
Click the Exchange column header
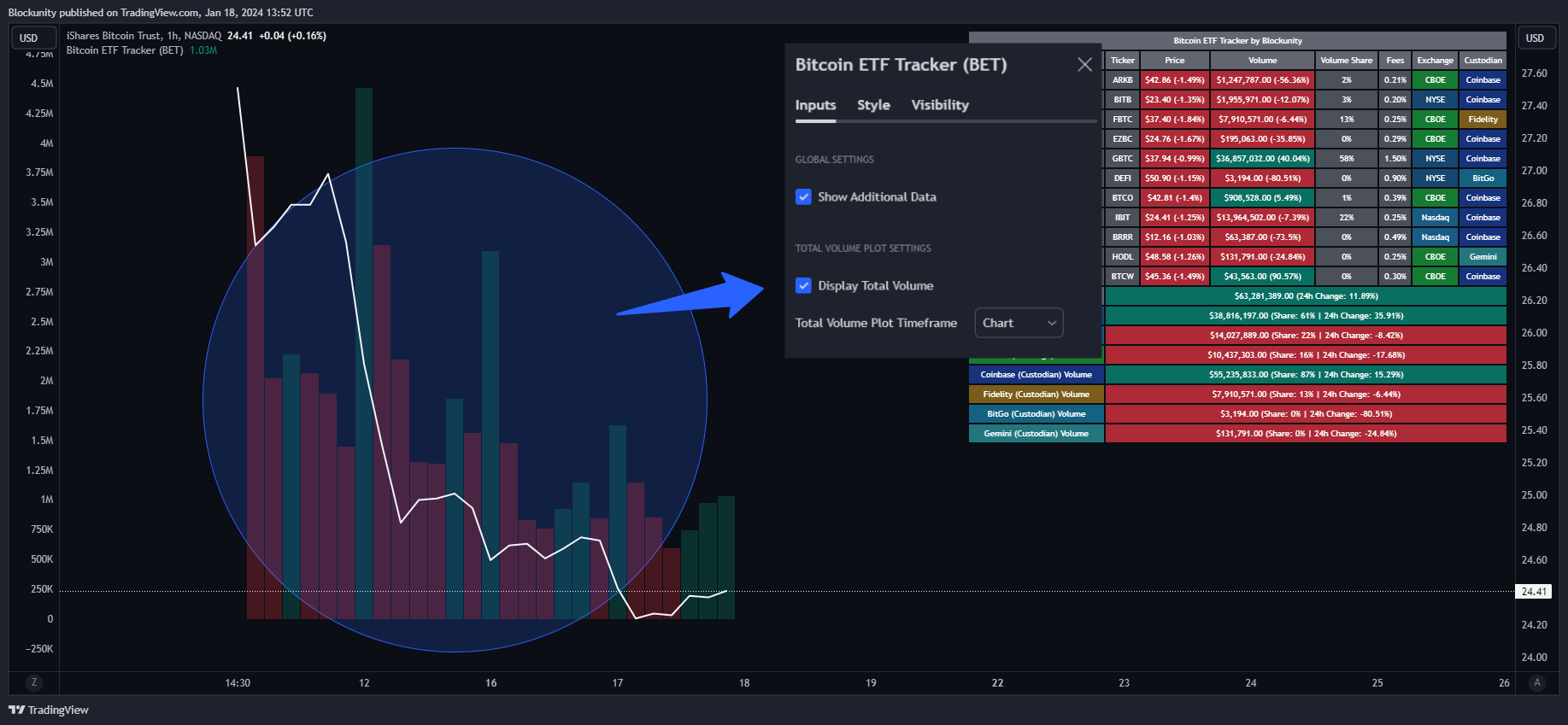[1436, 61]
